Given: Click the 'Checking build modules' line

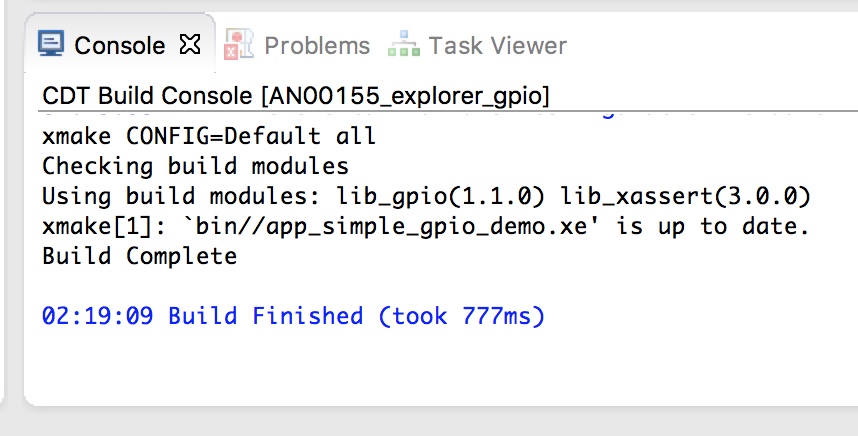Looking at the screenshot, I should [195, 166].
